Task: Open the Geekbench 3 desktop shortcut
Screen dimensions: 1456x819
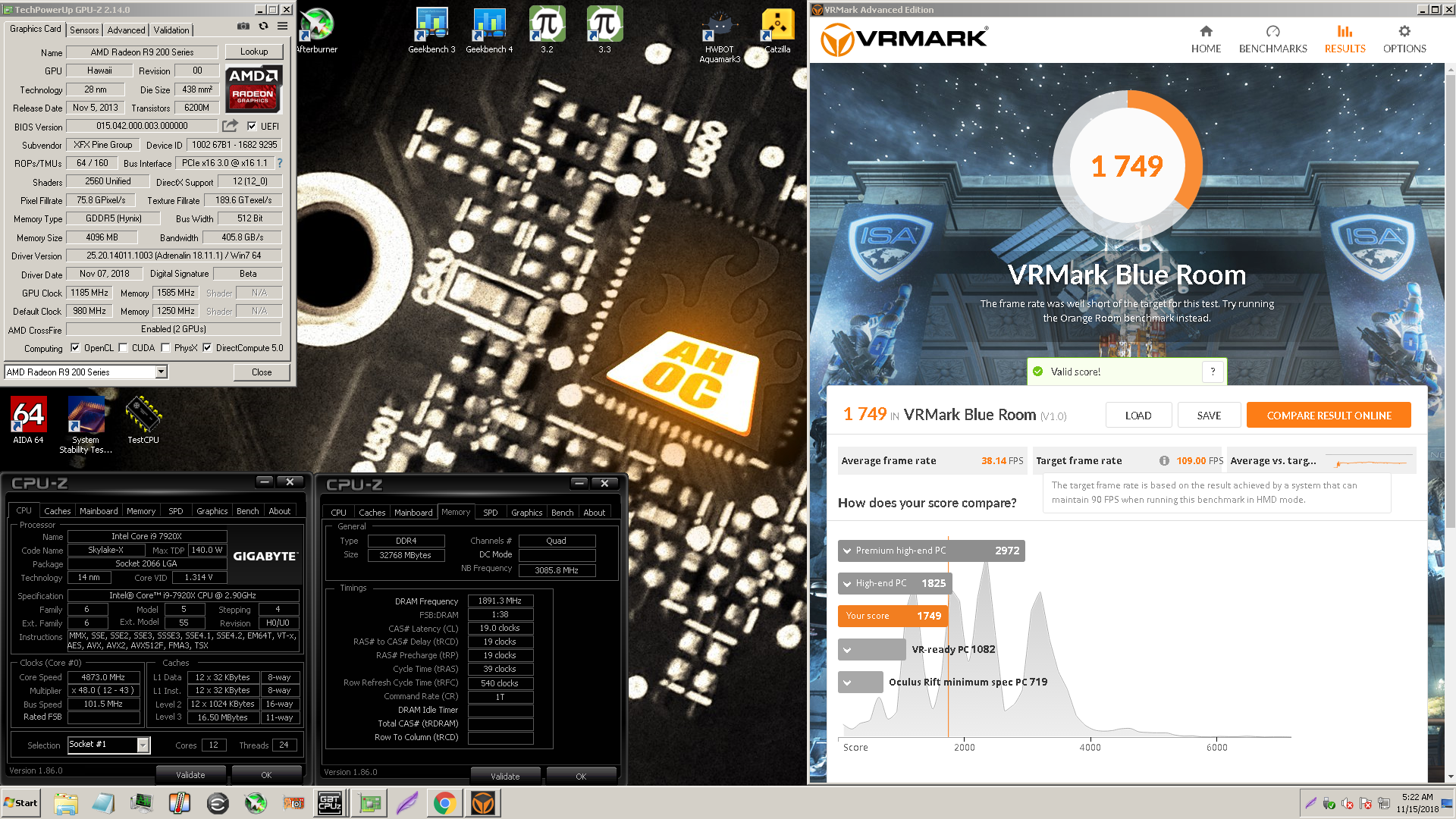Action: click(x=431, y=31)
